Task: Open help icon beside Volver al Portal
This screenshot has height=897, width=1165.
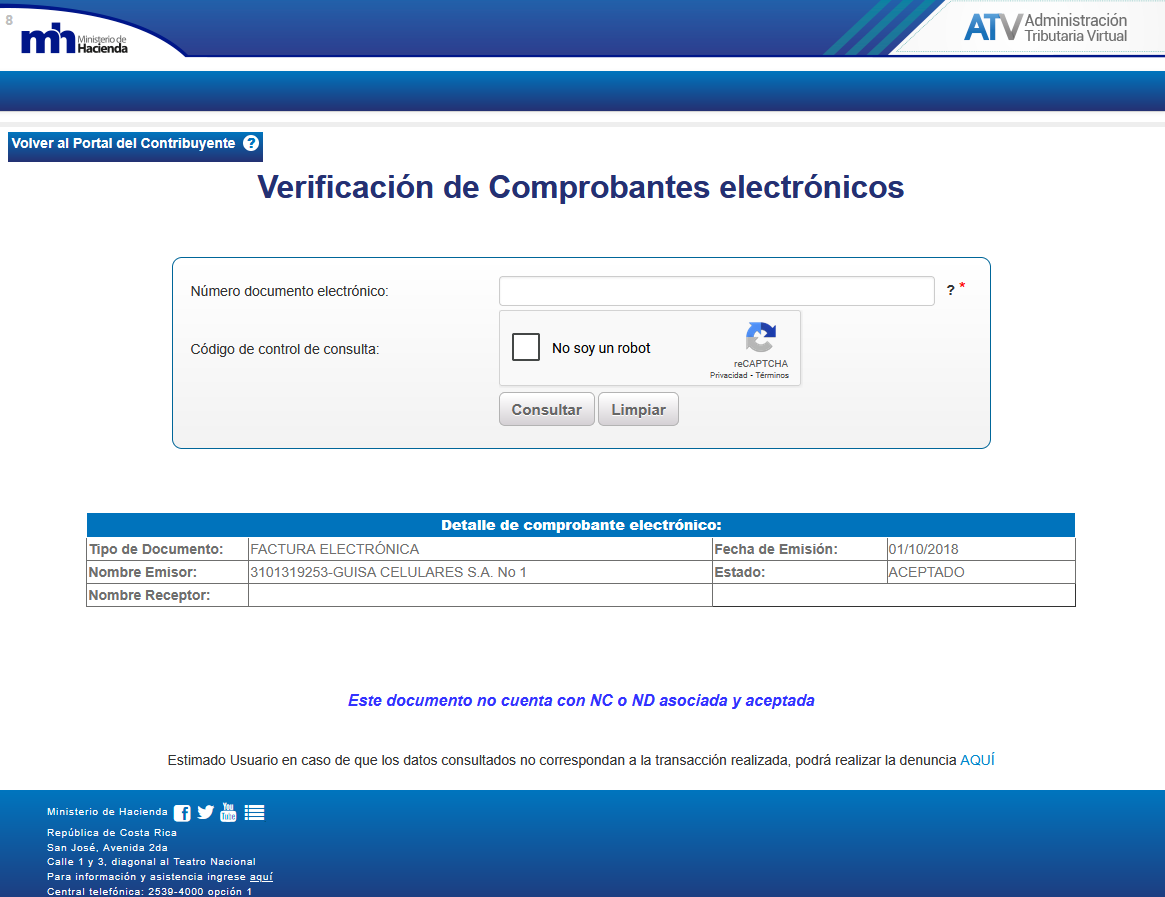Action: tap(251, 143)
